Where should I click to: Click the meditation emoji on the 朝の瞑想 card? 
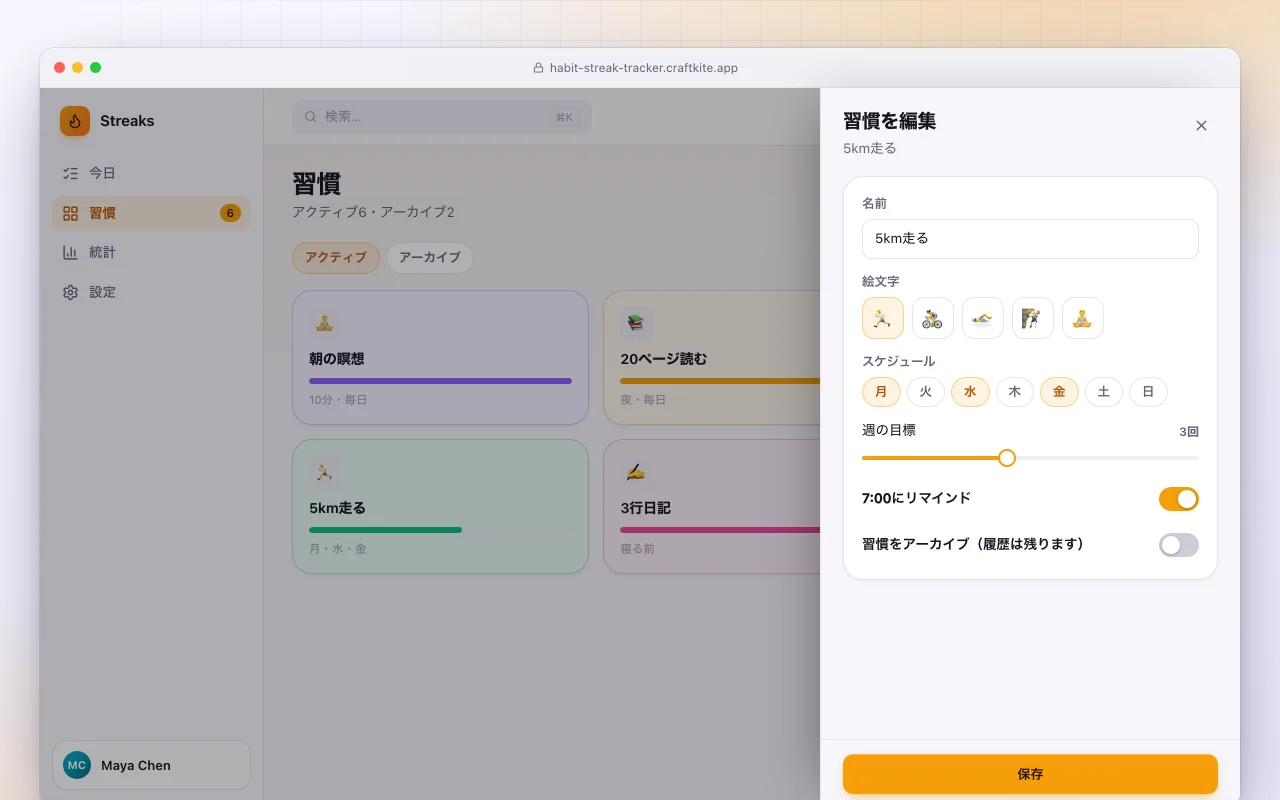pyautogui.click(x=324, y=323)
